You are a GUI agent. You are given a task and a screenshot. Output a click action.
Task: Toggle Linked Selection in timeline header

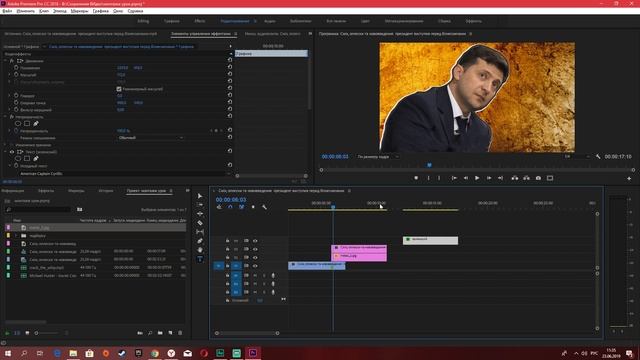coord(242,207)
